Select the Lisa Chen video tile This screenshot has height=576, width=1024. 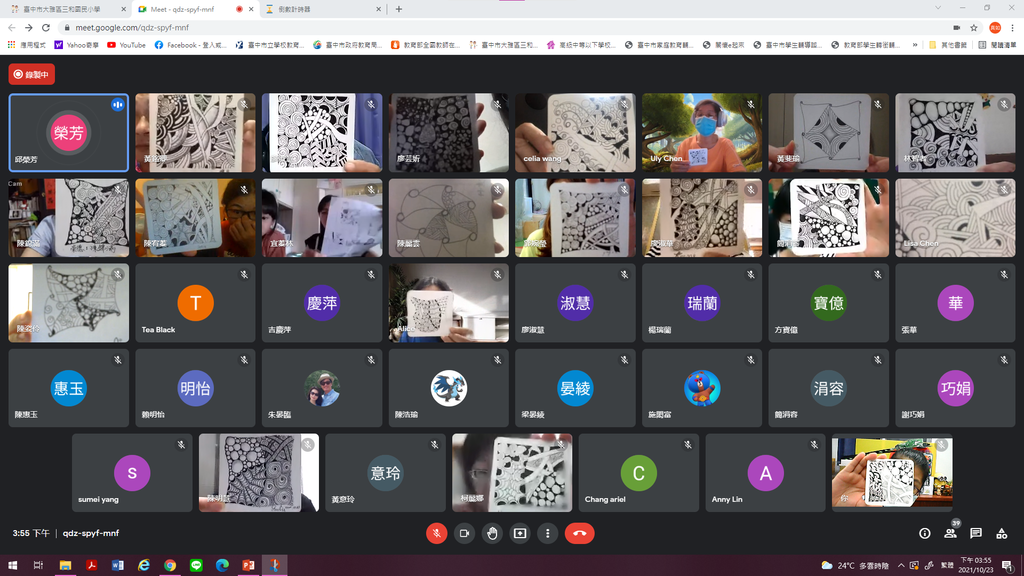tap(955, 217)
